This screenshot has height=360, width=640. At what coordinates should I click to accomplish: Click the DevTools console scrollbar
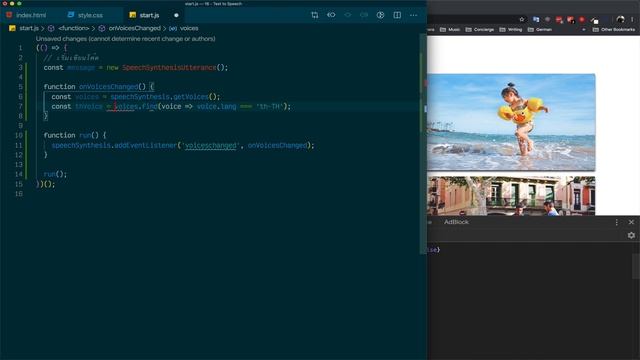636,266
